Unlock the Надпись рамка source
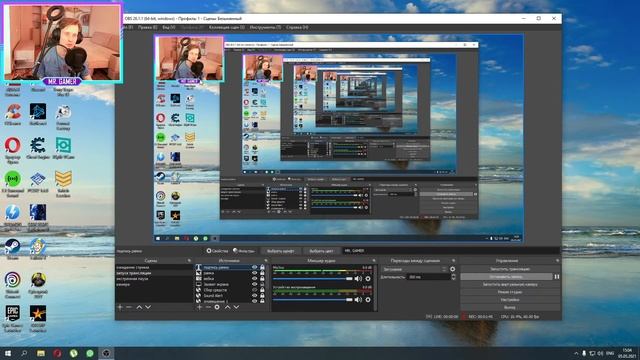 (262, 267)
